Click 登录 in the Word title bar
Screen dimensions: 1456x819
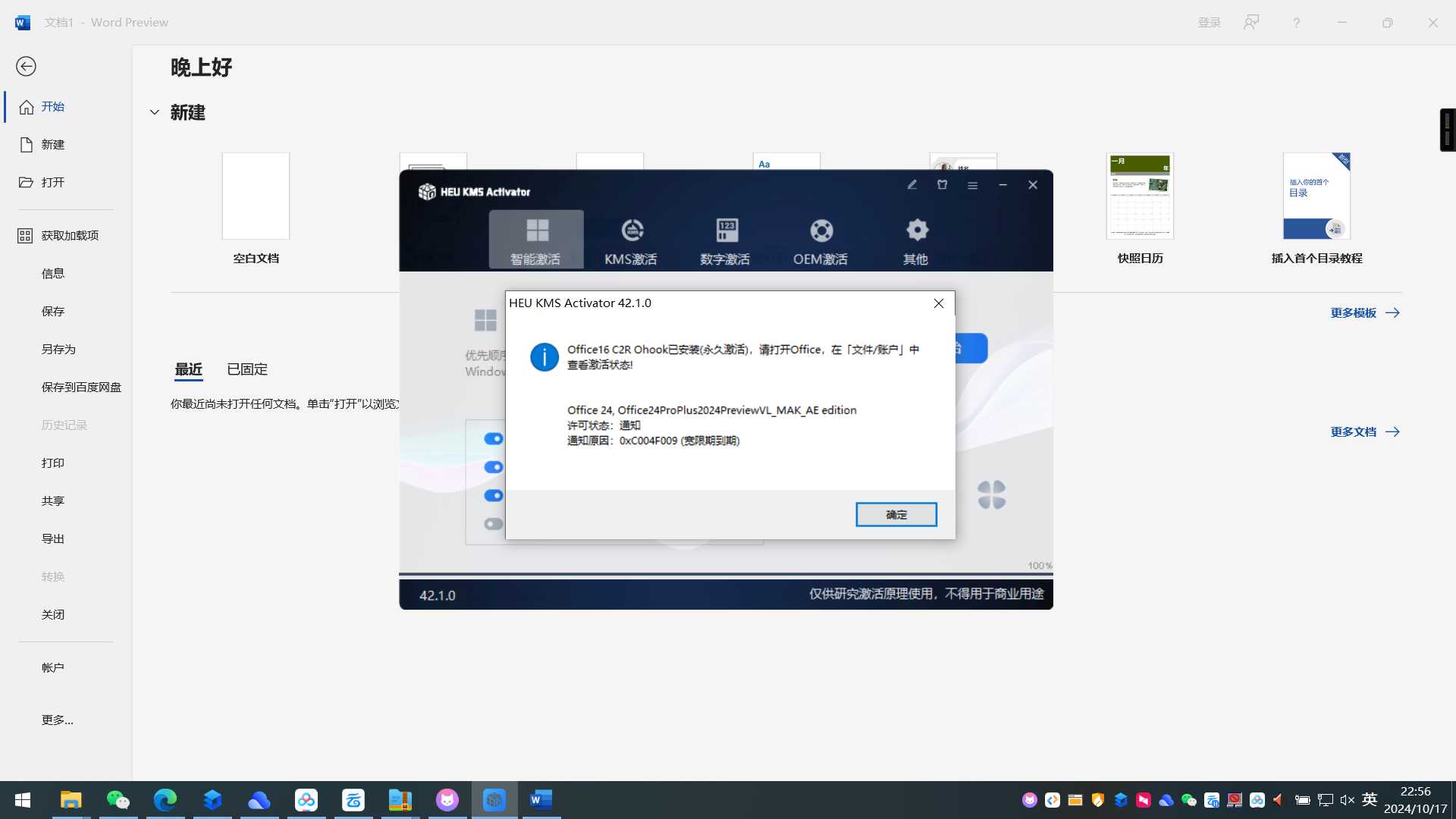tap(1210, 23)
